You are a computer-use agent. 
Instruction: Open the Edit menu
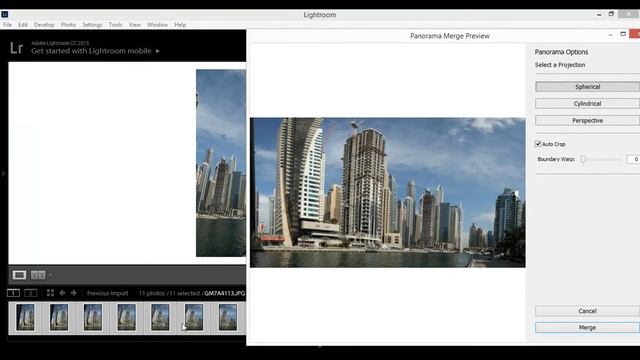click(x=22, y=25)
